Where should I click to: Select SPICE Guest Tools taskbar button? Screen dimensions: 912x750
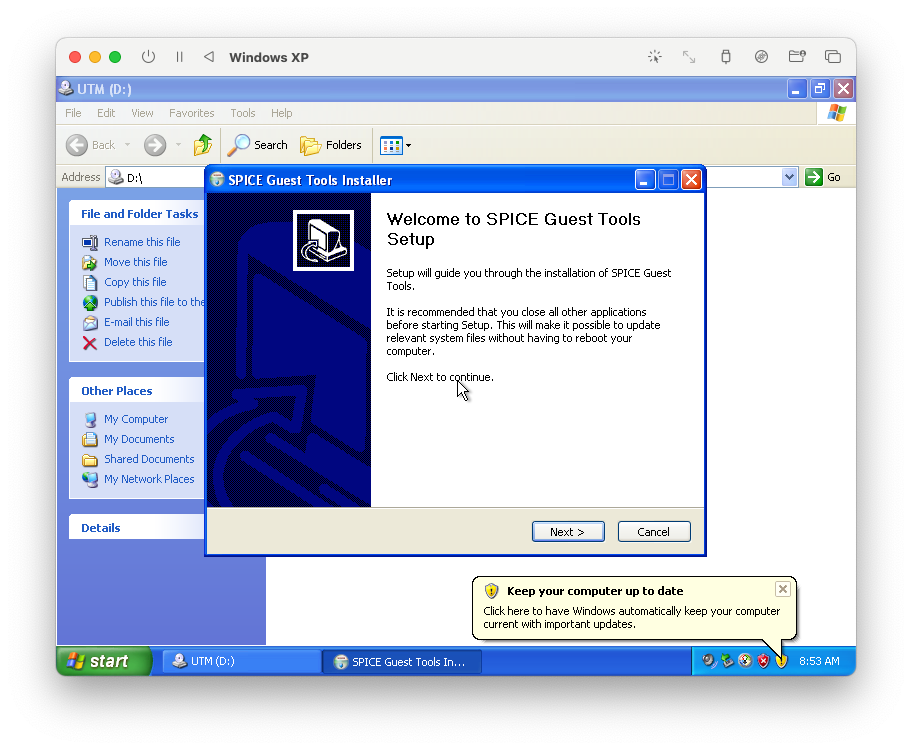coord(401,661)
